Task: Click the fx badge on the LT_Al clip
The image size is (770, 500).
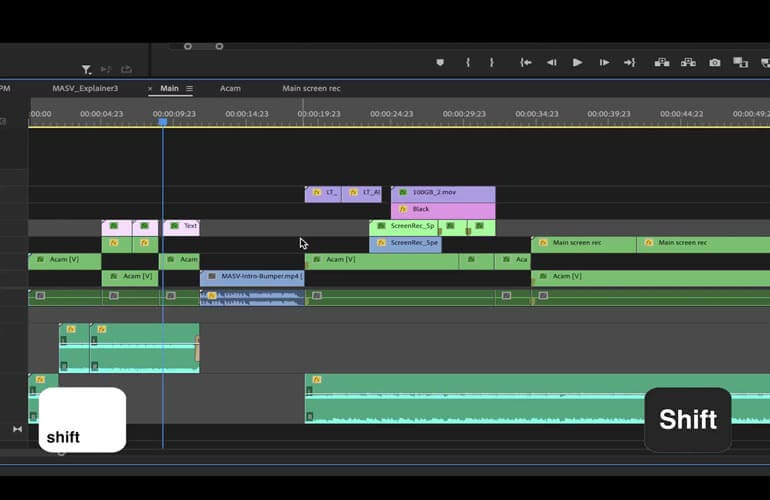Action: point(354,193)
